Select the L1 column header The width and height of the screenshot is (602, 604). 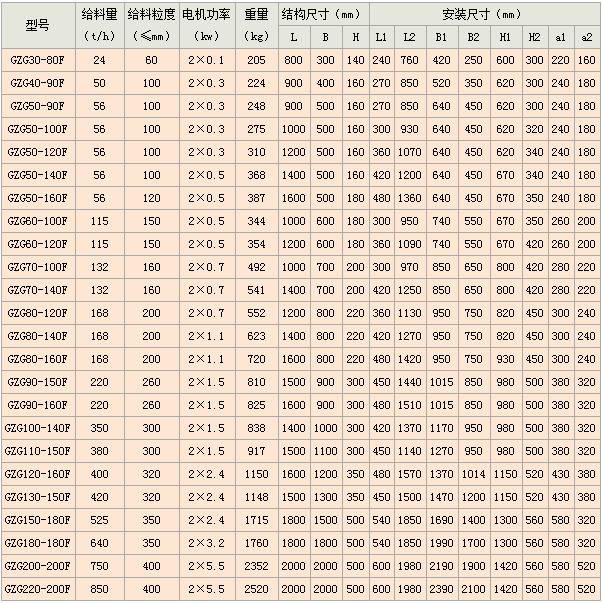[381, 37]
